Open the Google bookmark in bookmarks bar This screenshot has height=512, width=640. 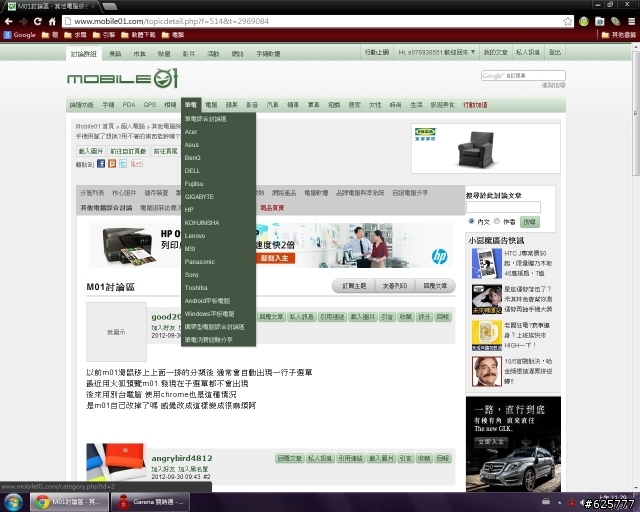pos(20,35)
